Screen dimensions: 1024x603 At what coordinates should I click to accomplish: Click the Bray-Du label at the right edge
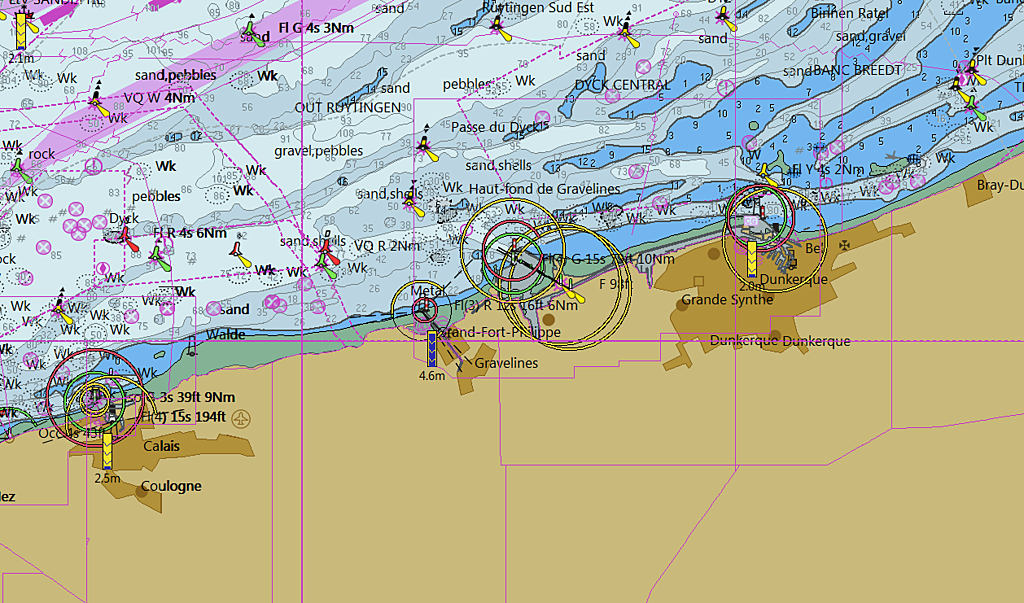pos(1000,186)
